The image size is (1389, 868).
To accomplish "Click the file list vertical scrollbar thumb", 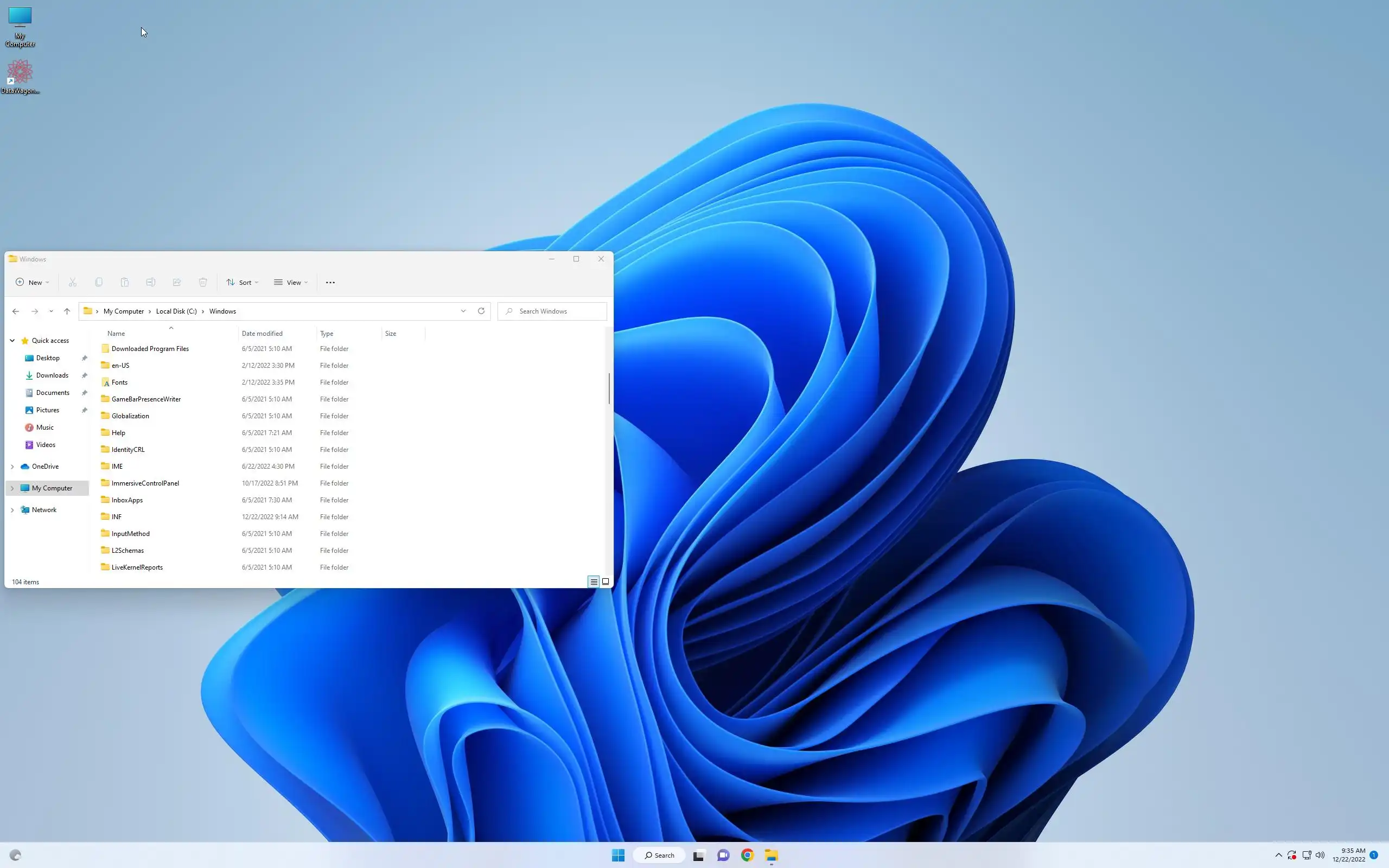I will (609, 388).
